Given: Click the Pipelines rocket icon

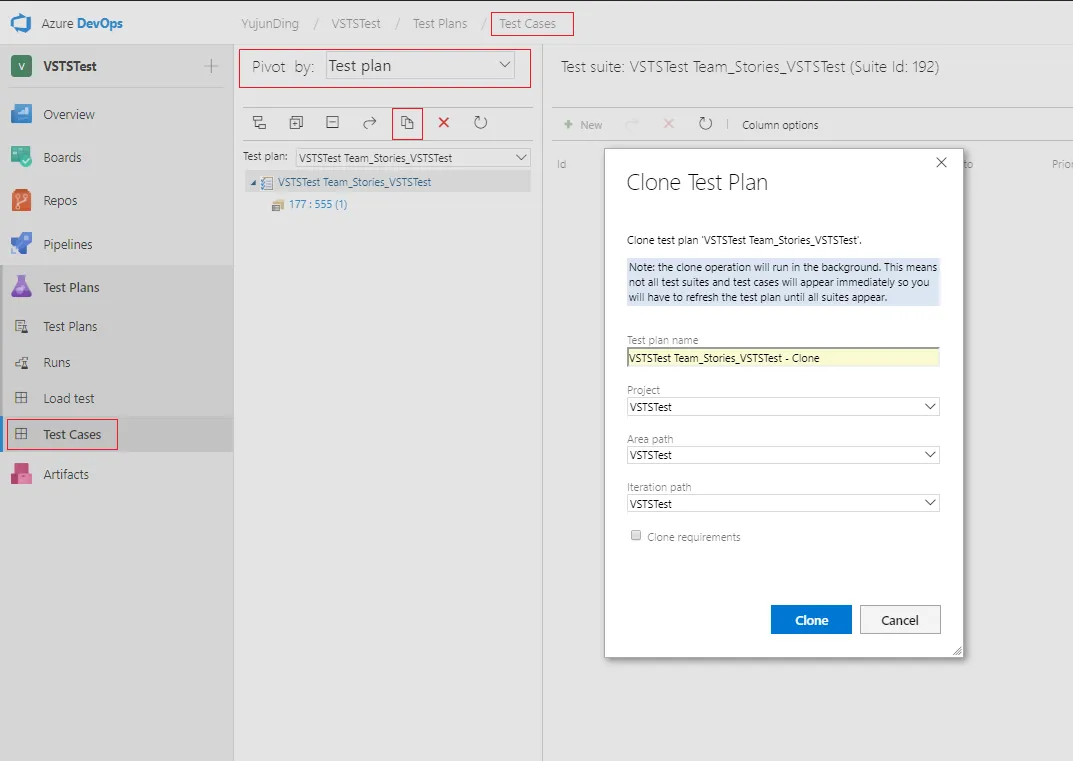Looking at the screenshot, I should [x=21, y=244].
